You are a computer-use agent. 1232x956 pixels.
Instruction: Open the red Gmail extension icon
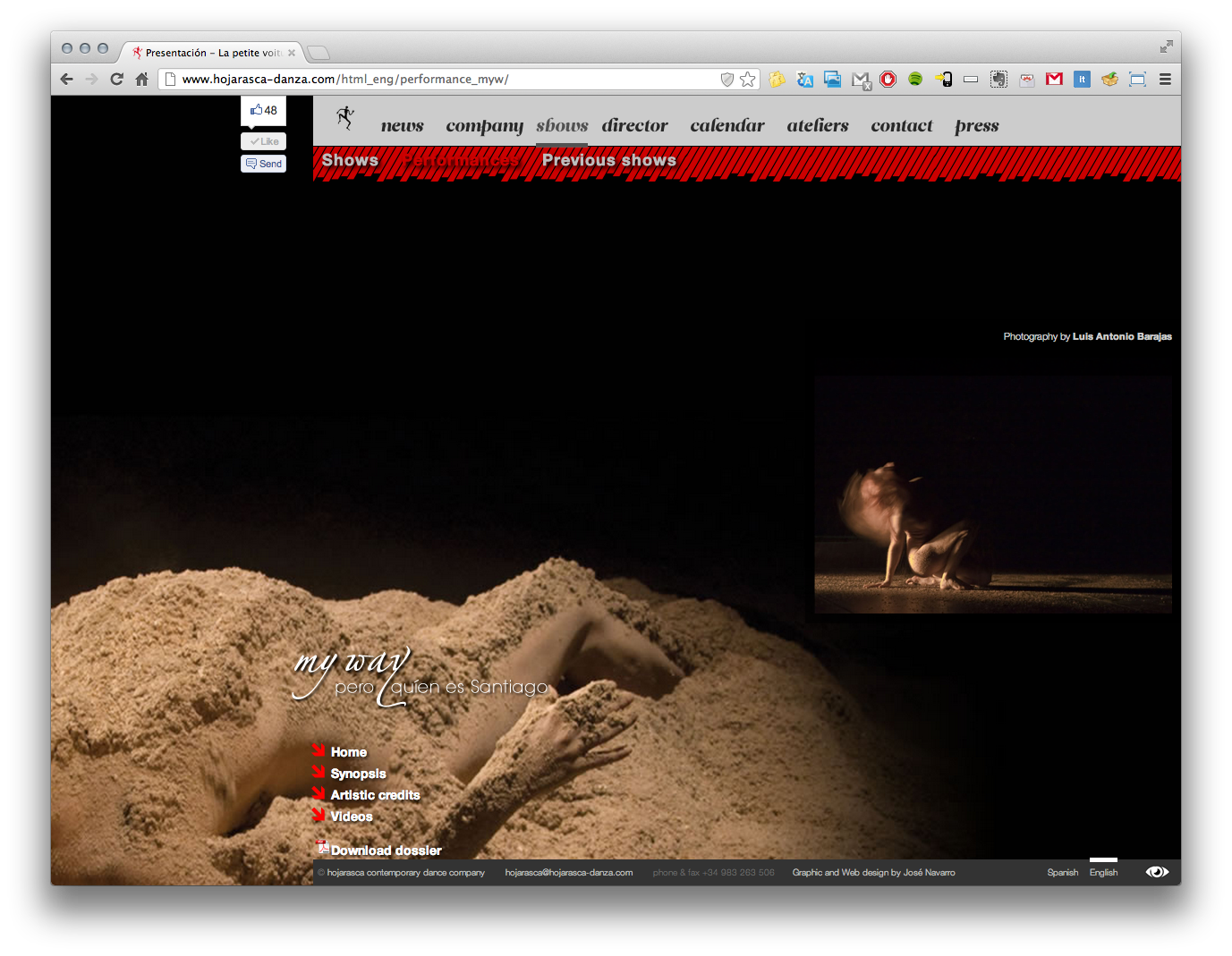click(1054, 80)
